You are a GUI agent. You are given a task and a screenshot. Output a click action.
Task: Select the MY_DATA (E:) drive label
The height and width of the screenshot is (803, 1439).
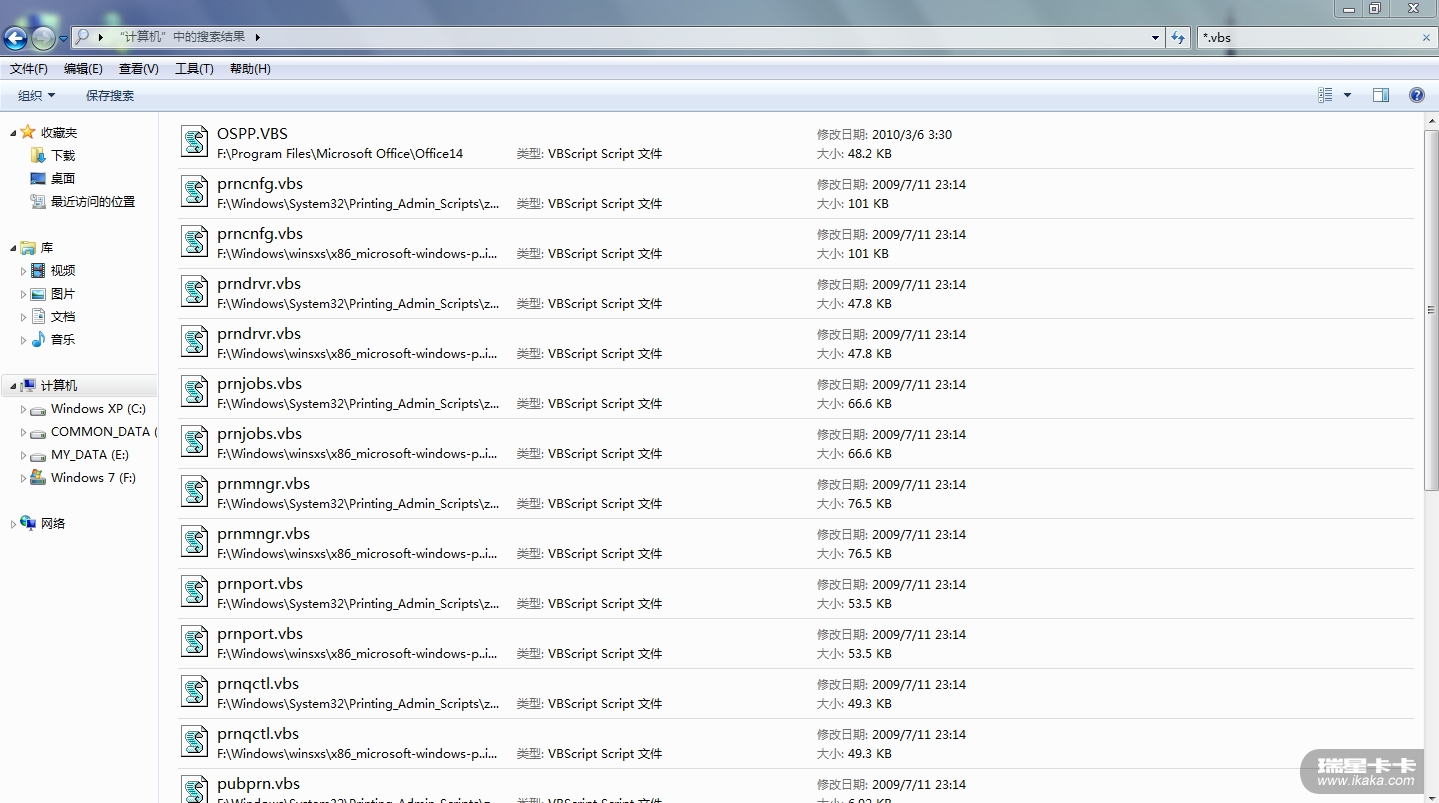90,455
